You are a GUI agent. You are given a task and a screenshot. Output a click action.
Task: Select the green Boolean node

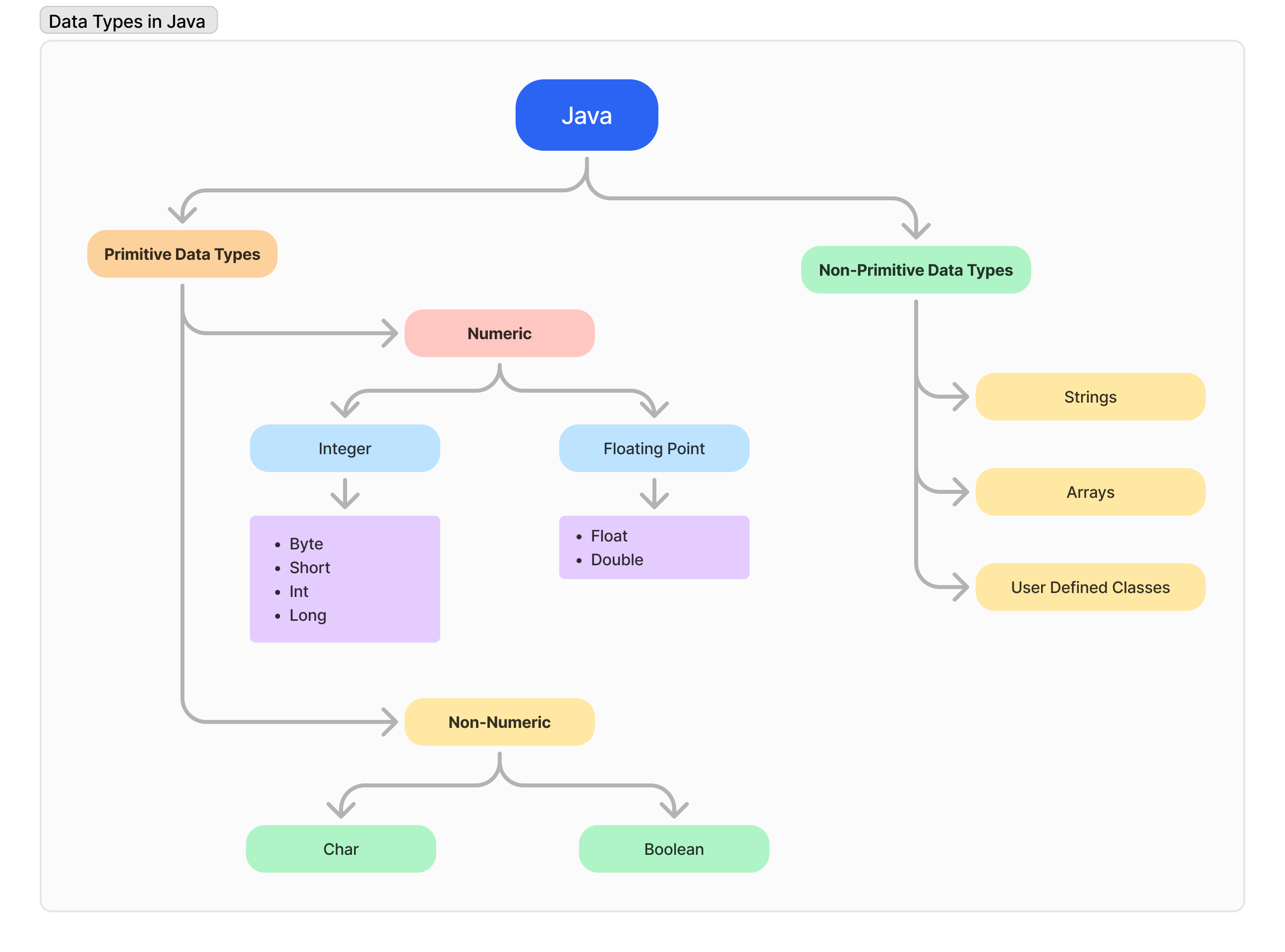(674, 848)
